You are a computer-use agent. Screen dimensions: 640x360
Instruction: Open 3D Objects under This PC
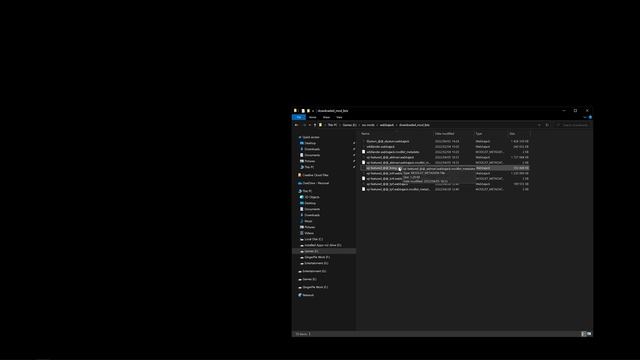pos(312,197)
